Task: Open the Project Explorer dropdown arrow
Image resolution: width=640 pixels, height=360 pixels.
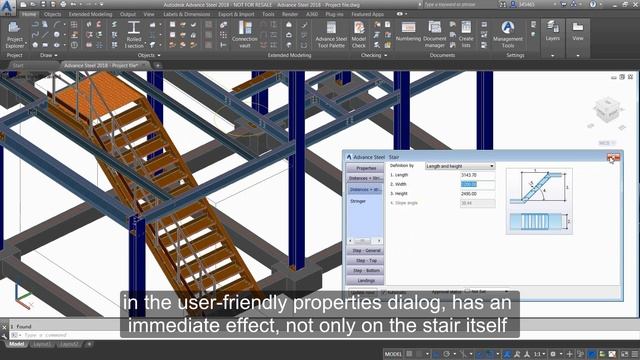Action: pyautogui.click(x=26, y=43)
